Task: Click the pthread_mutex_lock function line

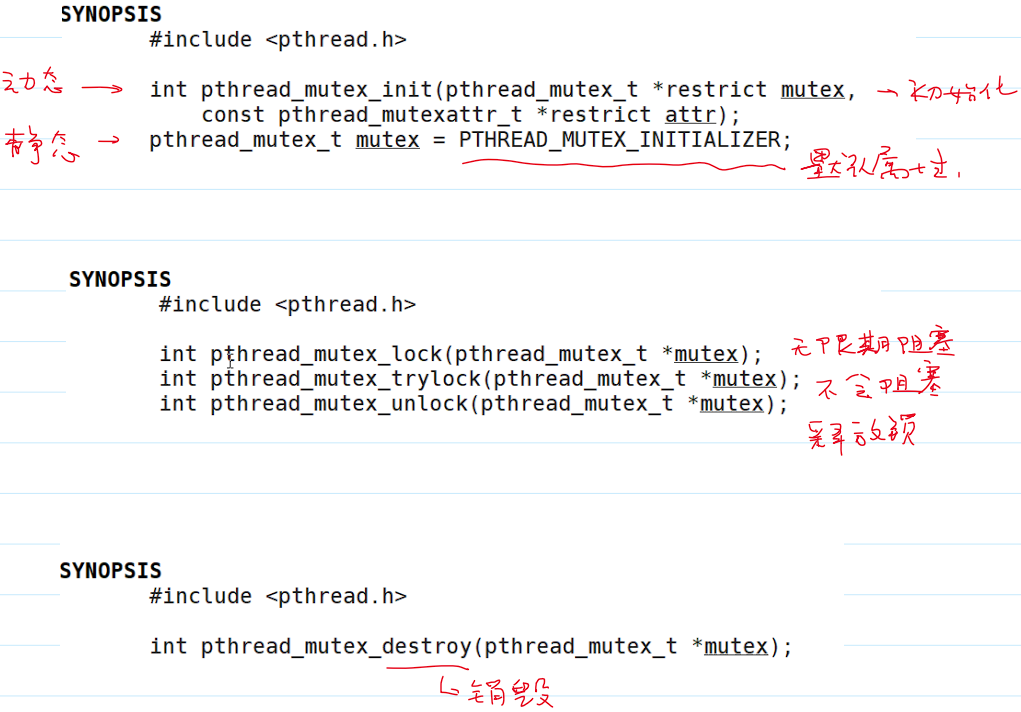Action: click(x=461, y=354)
